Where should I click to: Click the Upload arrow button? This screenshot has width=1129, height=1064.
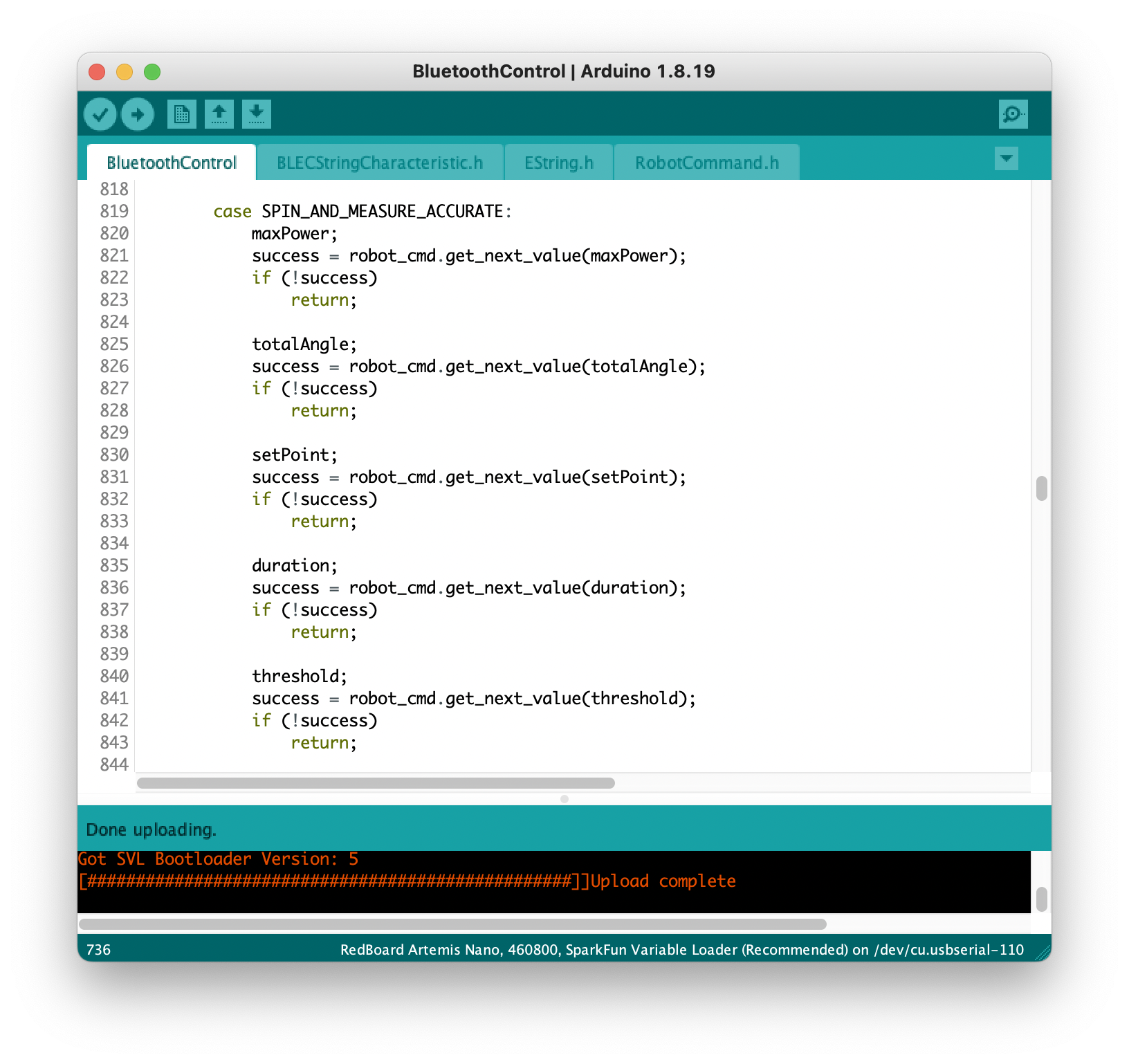(x=138, y=114)
